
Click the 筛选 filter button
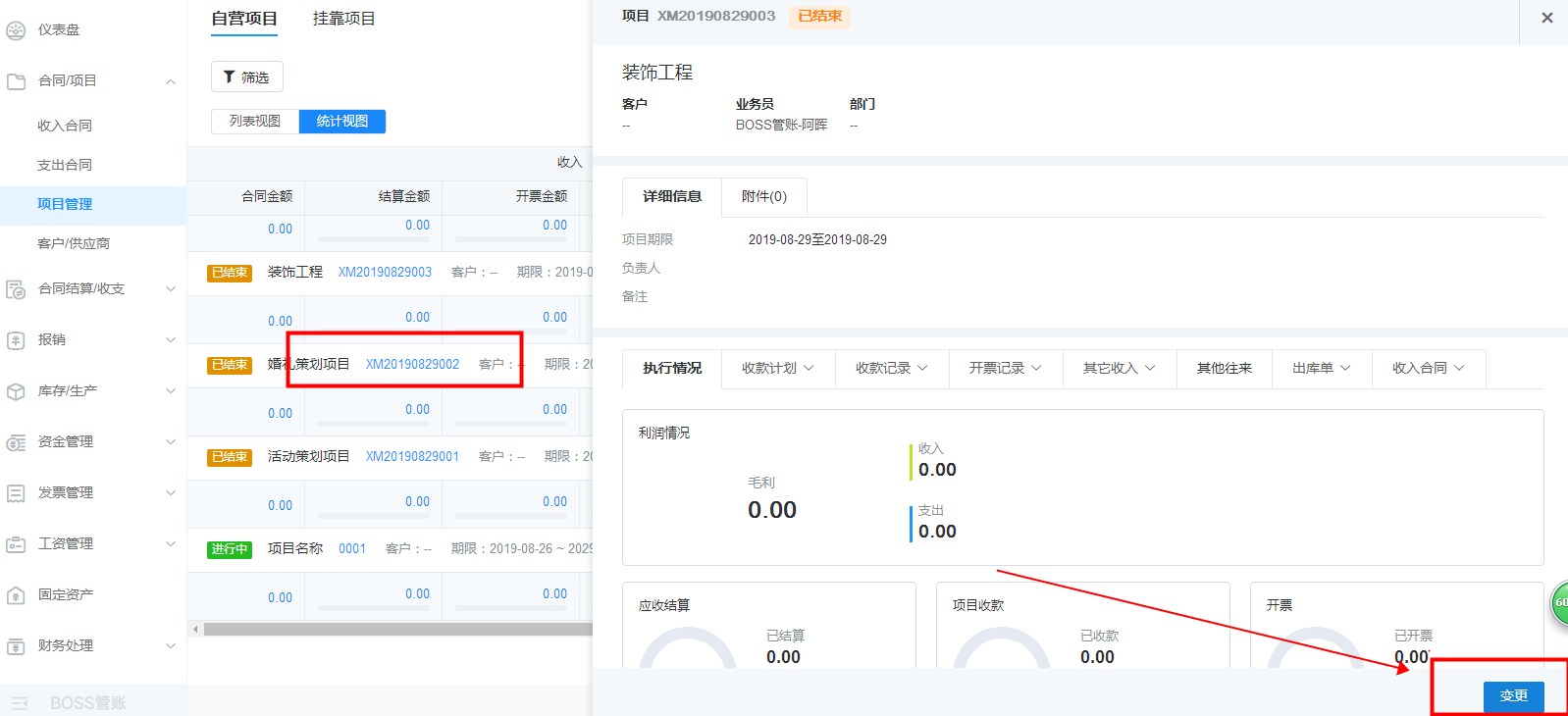tap(247, 77)
